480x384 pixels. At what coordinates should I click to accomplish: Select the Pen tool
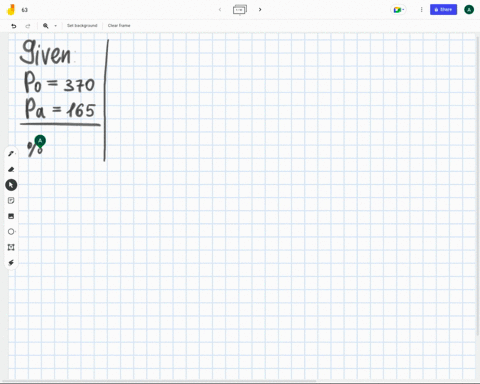[x=11, y=154]
